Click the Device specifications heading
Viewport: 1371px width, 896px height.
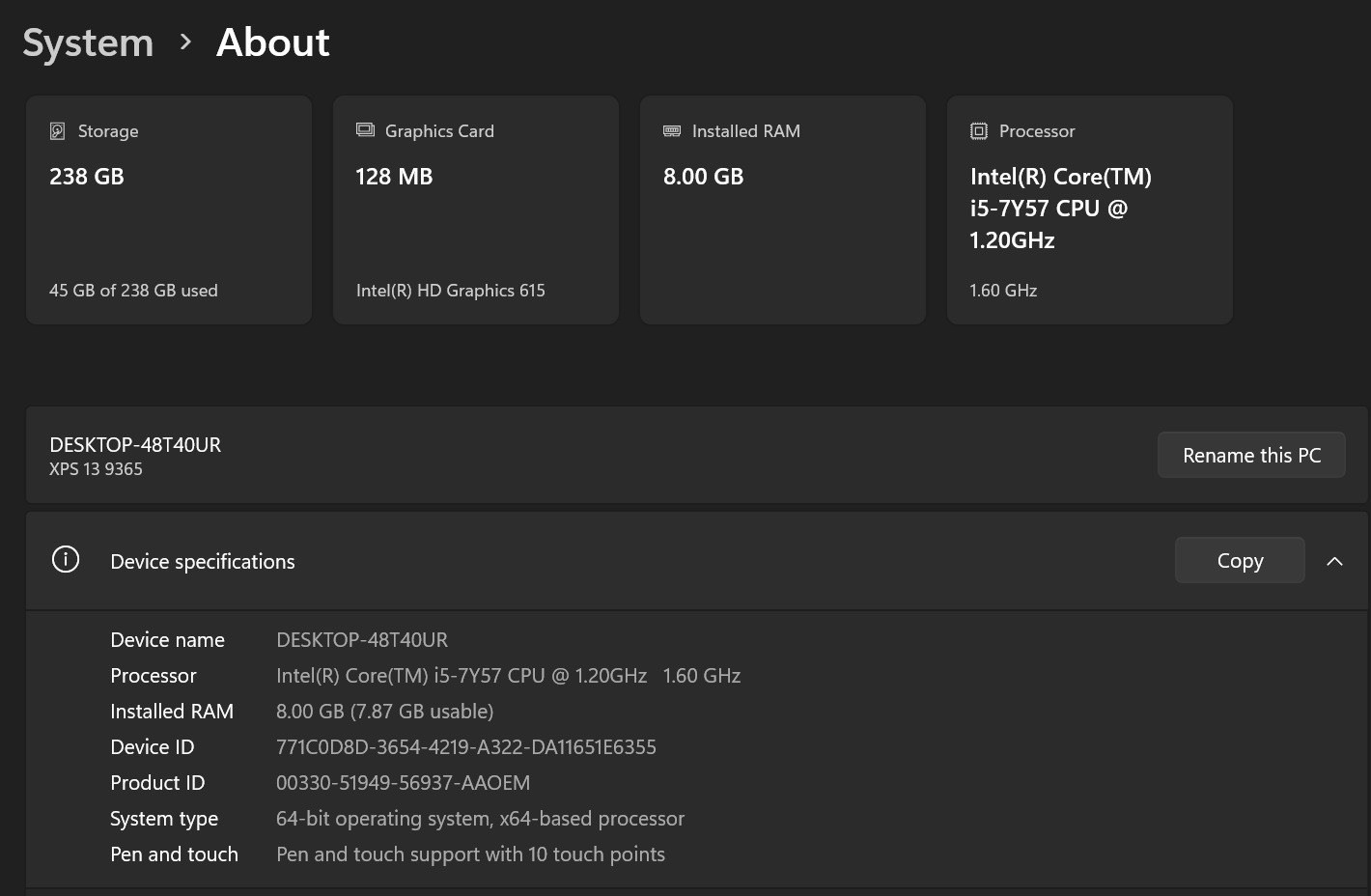tap(203, 562)
